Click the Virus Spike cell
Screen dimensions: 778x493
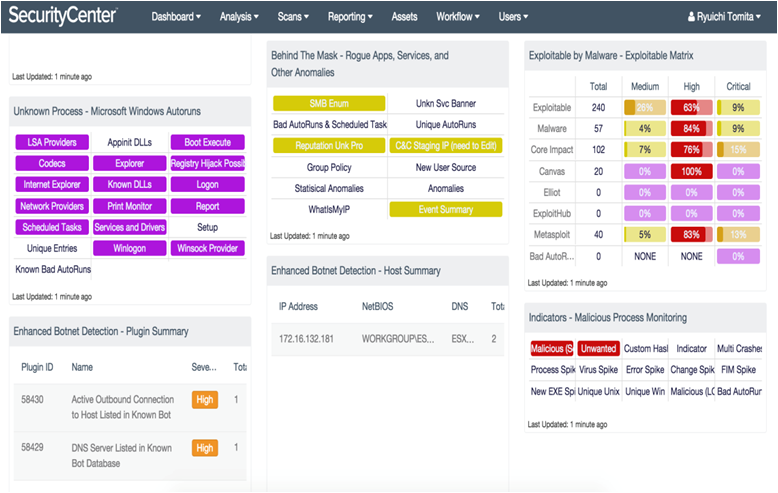coord(598,370)
